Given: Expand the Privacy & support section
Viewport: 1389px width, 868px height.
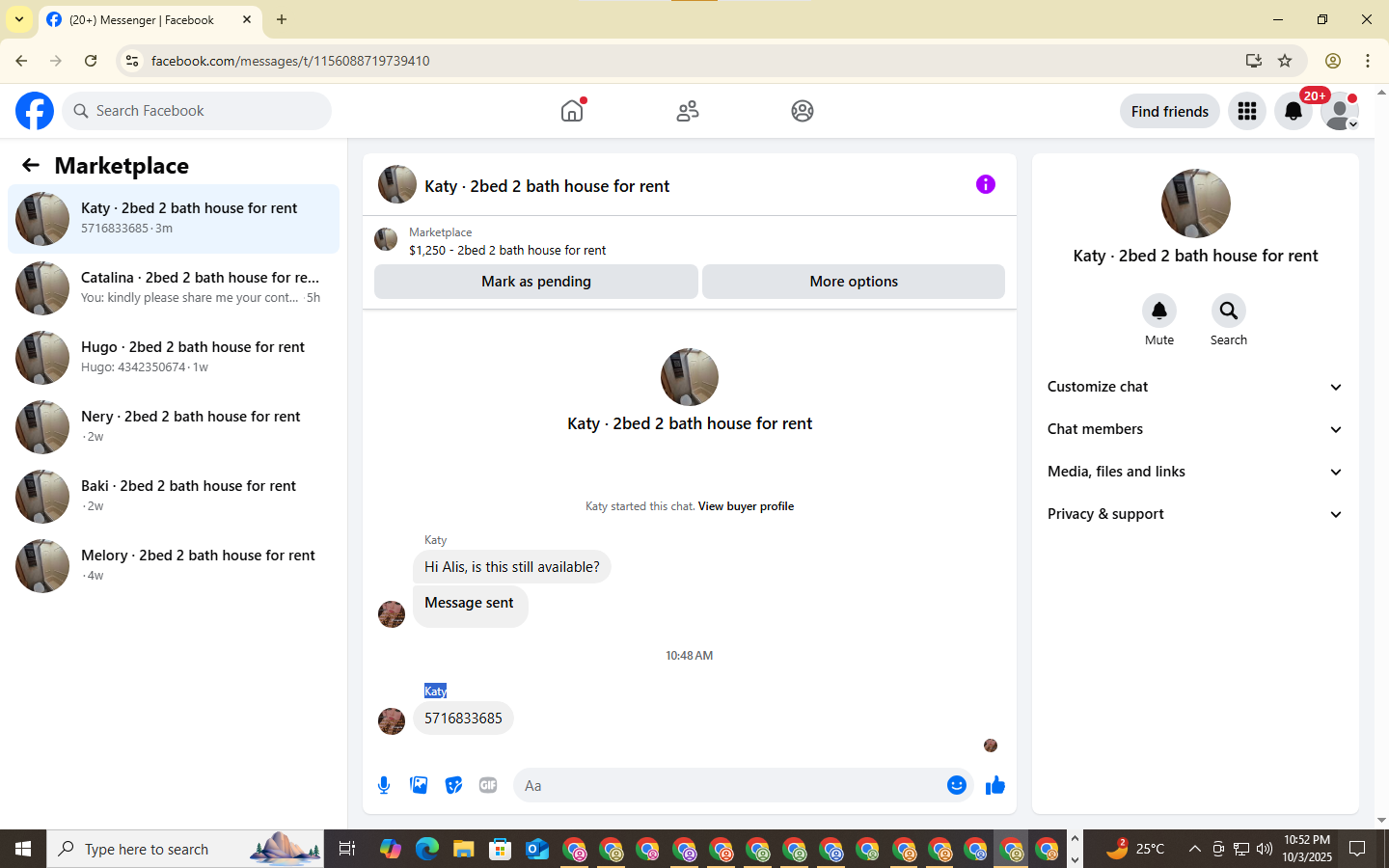Looking at the screenshot, I should tap(1195, 514).
